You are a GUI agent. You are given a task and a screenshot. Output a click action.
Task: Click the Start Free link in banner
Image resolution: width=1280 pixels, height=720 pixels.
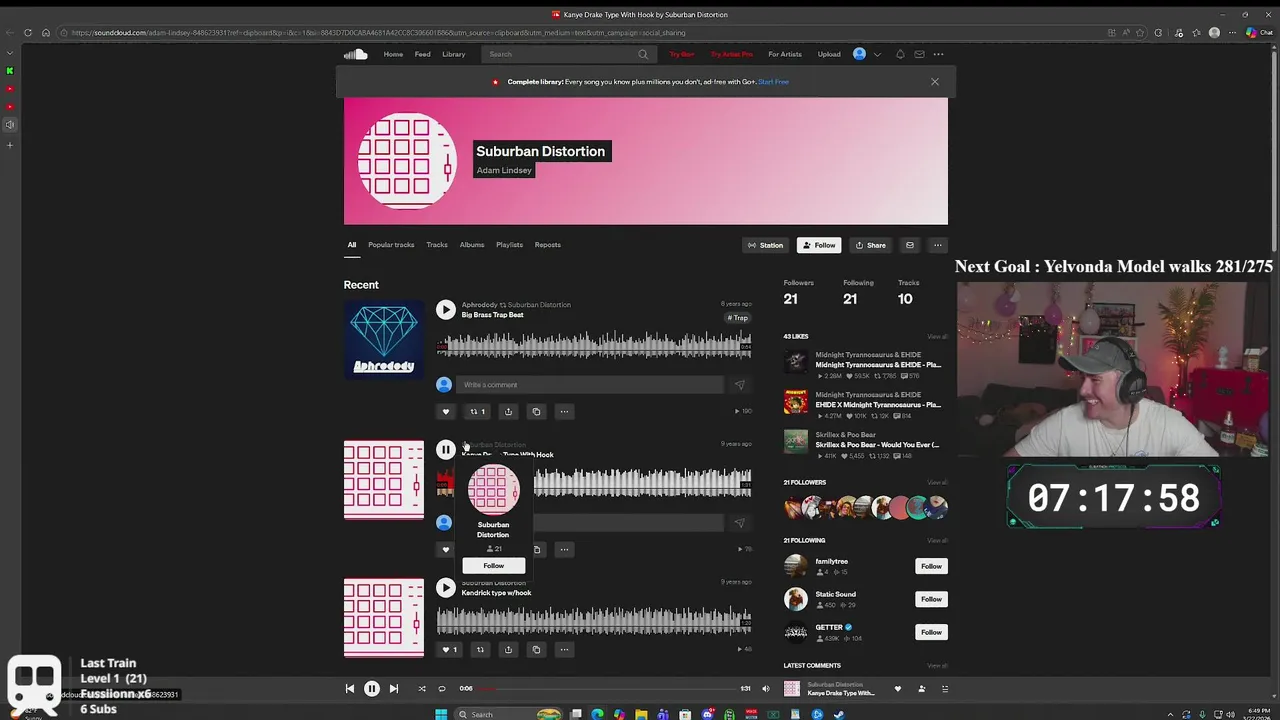point(773,82)
